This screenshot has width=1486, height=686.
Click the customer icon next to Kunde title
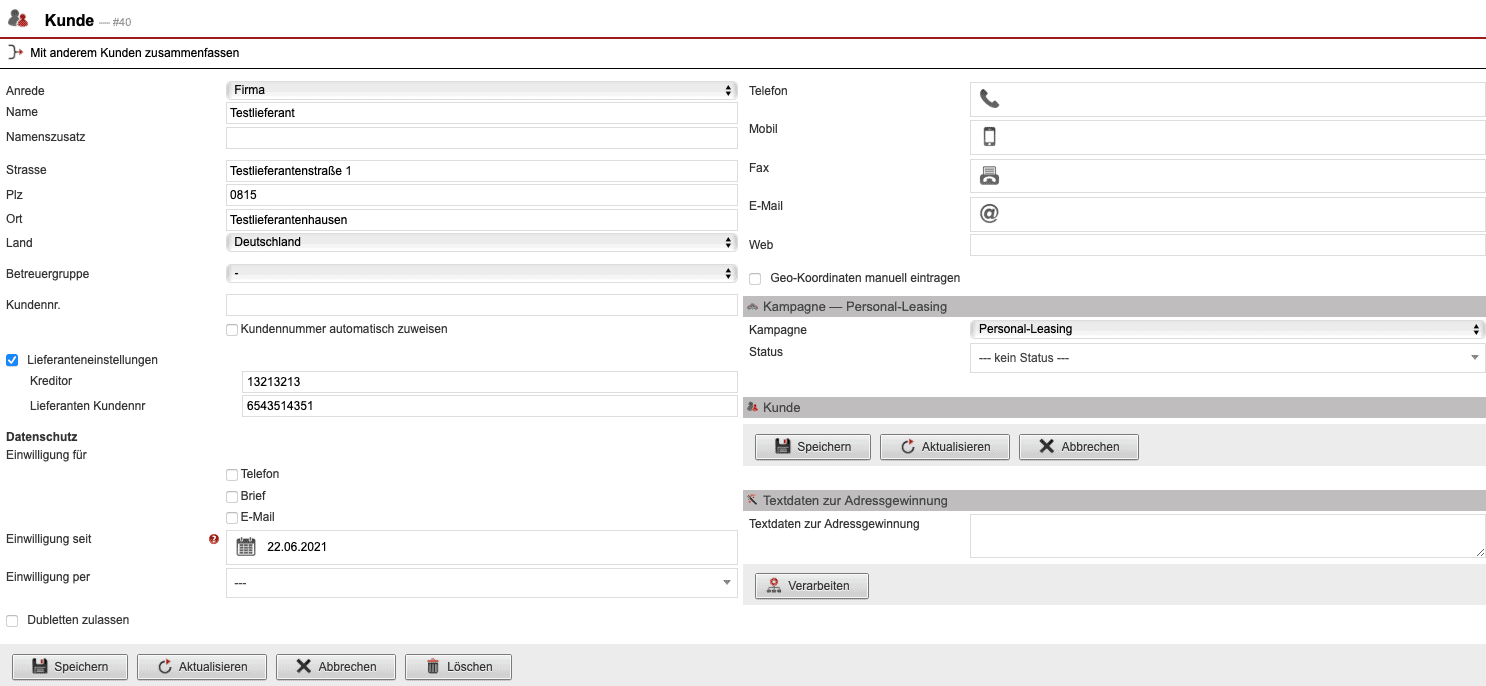18,19
